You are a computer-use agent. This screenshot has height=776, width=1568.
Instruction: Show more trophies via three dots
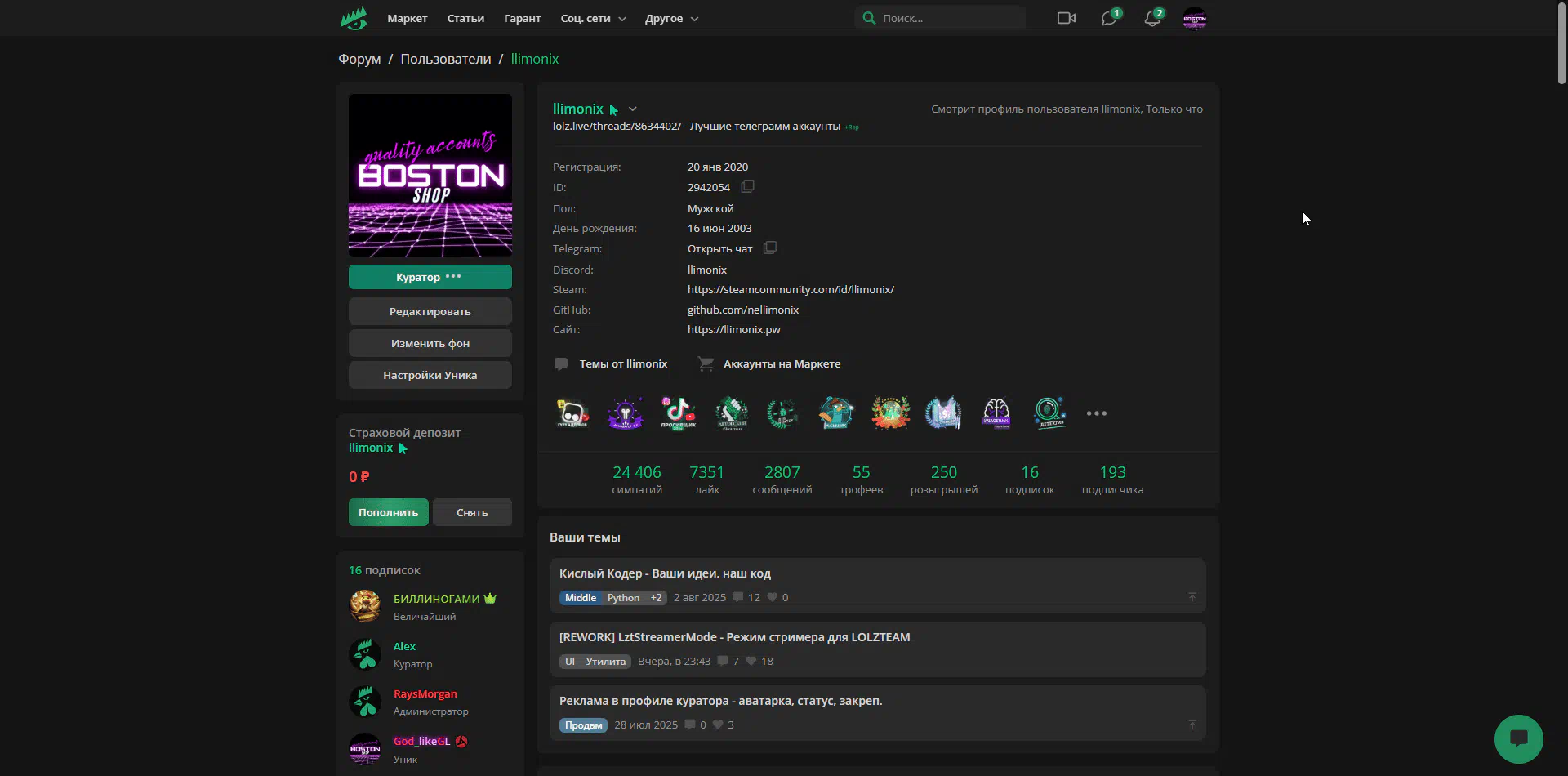(1097, 413)
